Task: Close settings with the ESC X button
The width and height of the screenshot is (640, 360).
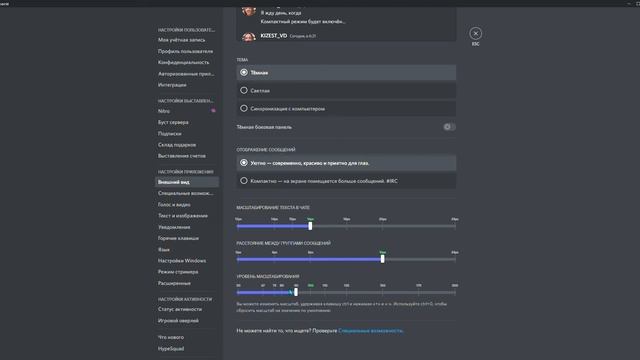Action: 476,33
